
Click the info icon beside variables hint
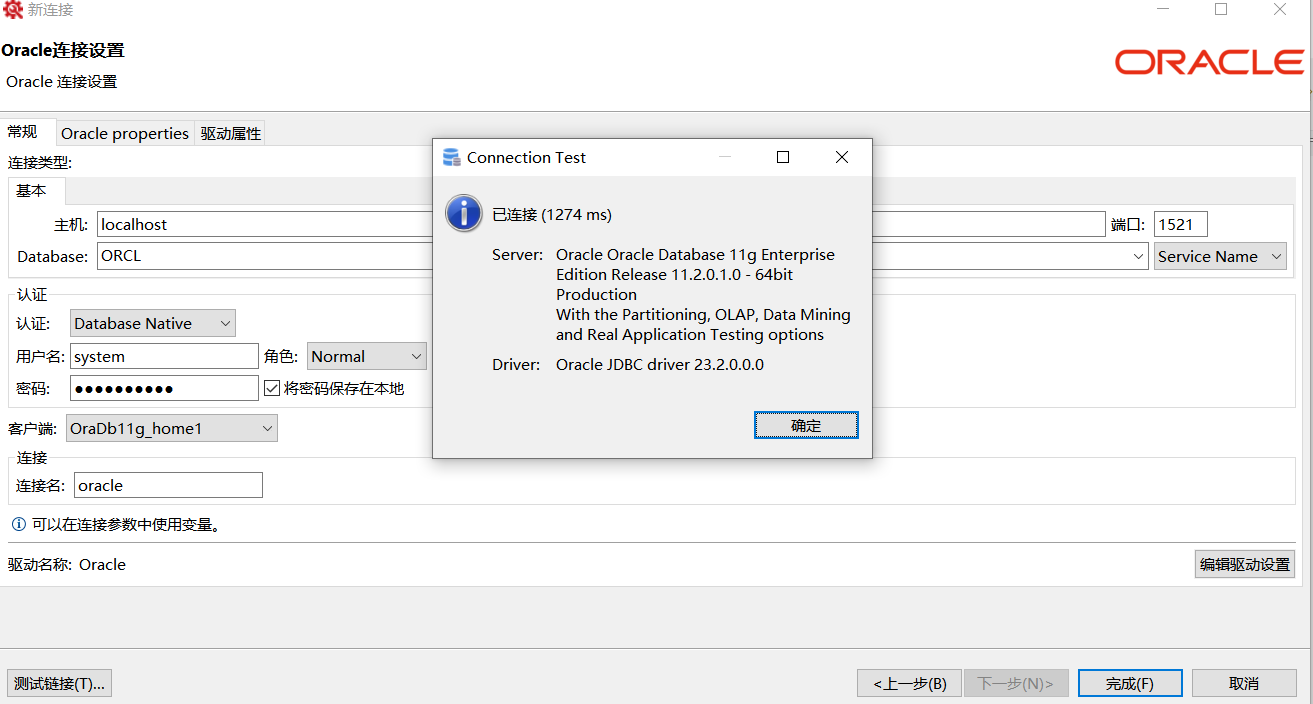18,524
